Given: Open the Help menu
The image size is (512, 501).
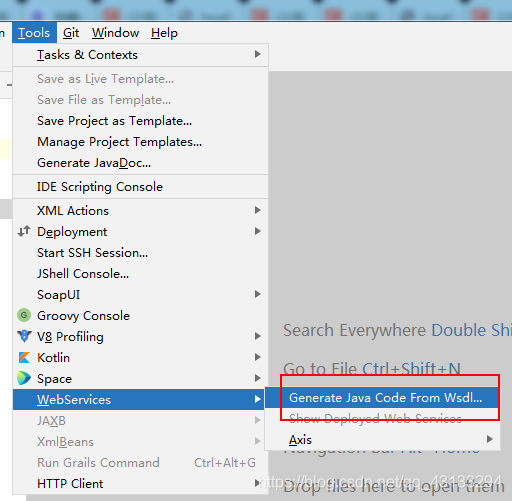Looking at the screenshot, I should (164, 33).
